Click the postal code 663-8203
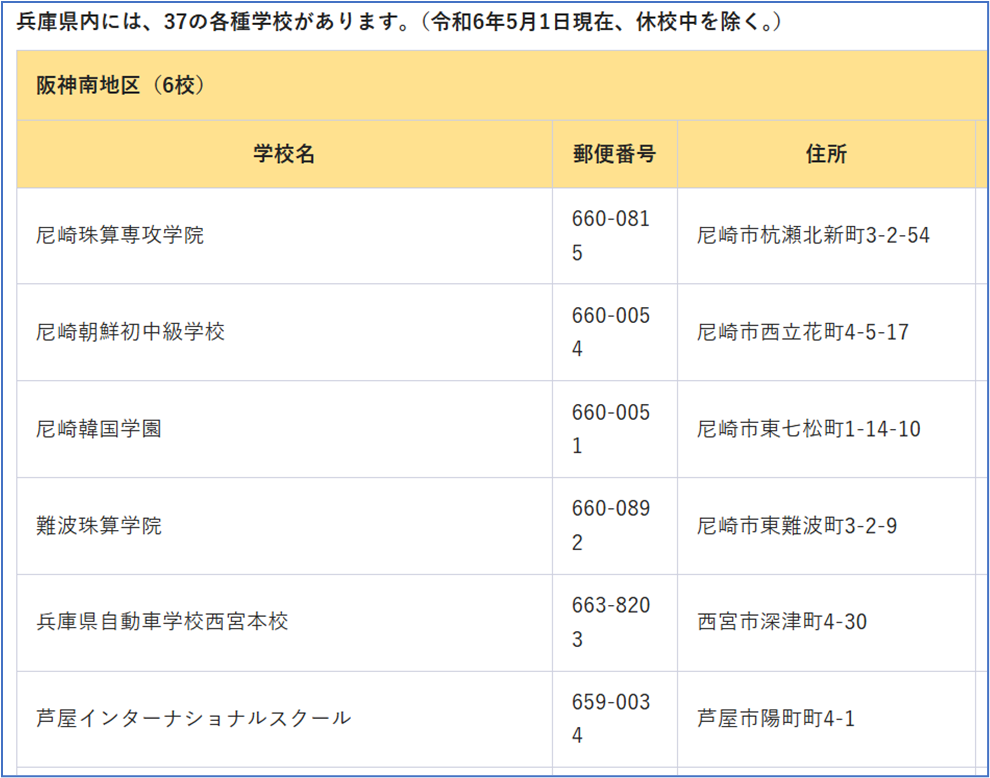Image resolution: width=990 pixels, height=778 pixels. 610,622
